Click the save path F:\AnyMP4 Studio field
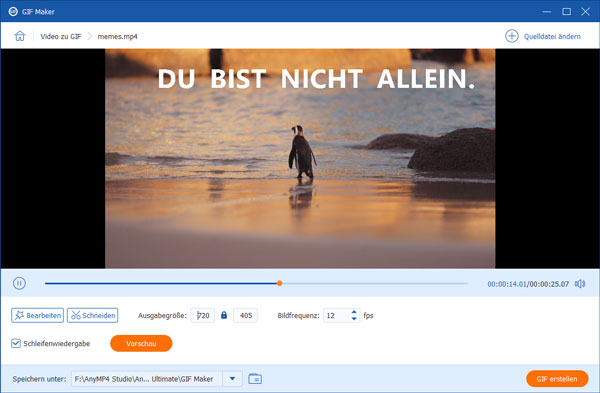This screenshot has height=393, width=600. 147,379
